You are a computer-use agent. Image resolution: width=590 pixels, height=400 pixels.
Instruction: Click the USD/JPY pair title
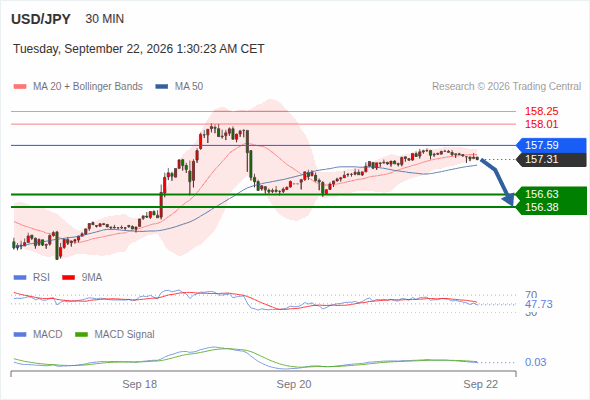point(41,19)
